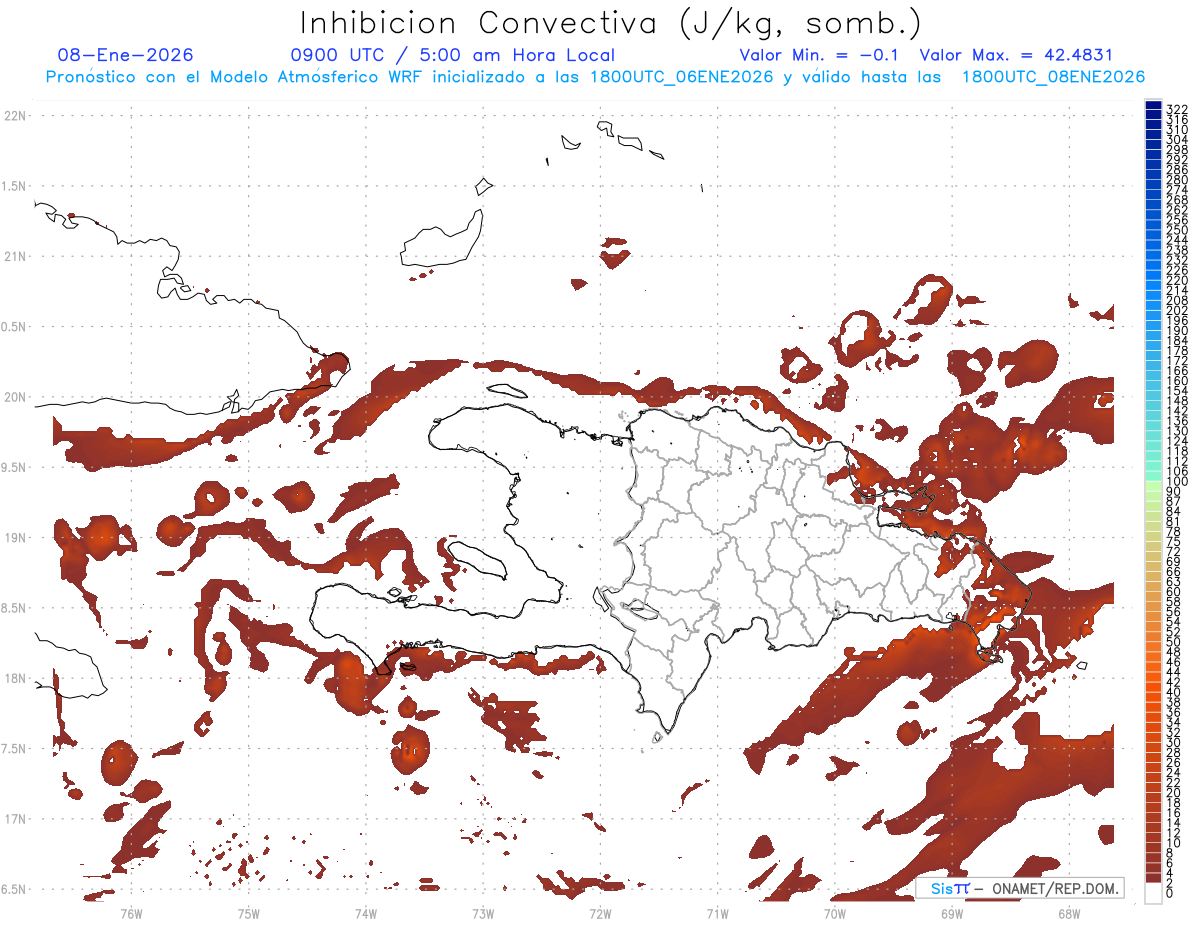Click the "0" colorbar value label
The height and width of the screenshot is (927, 1200).
click(1170, 894)
